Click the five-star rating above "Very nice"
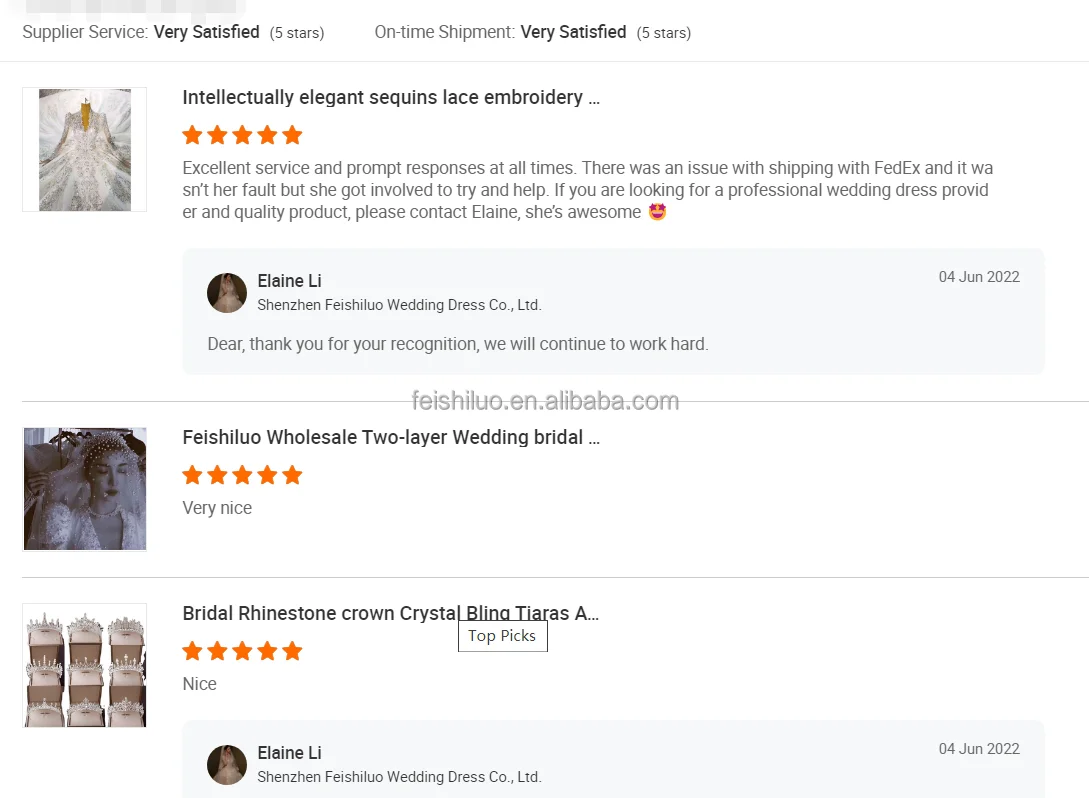Image resolution: width=1089 pixels, height=798 pixels. click(242, 475)
